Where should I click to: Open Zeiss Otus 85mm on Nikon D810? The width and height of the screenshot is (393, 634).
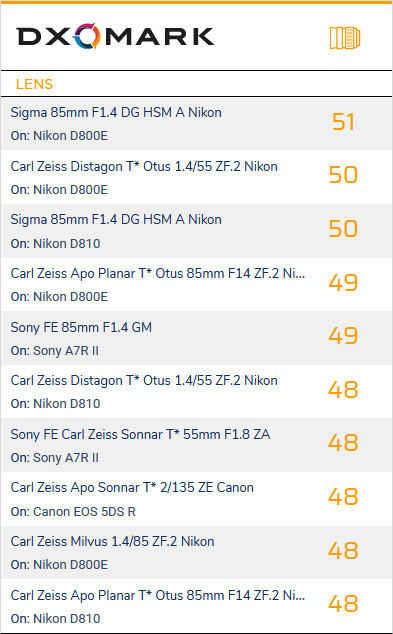pos(196,606)
